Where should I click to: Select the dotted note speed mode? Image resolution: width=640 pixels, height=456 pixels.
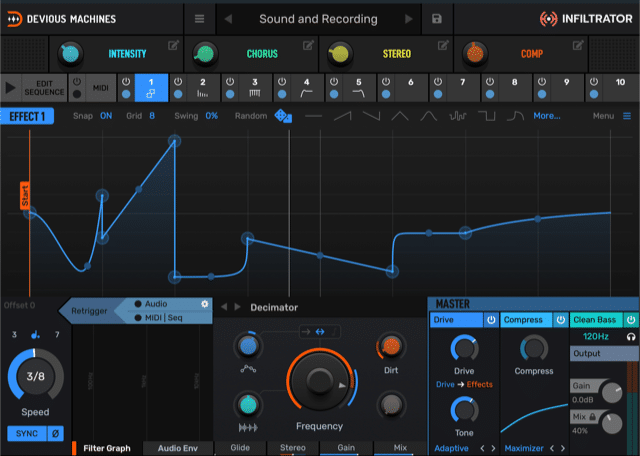[x=36, y=335]
